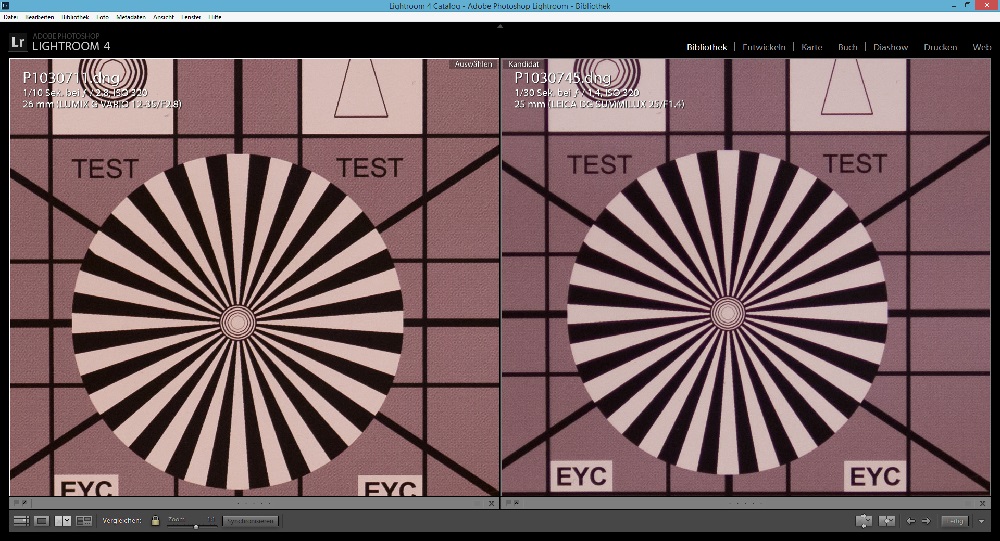Close the left Auswählen photo panel
The width and height of the screenshot is (1000, 541).
click(491, 503)
